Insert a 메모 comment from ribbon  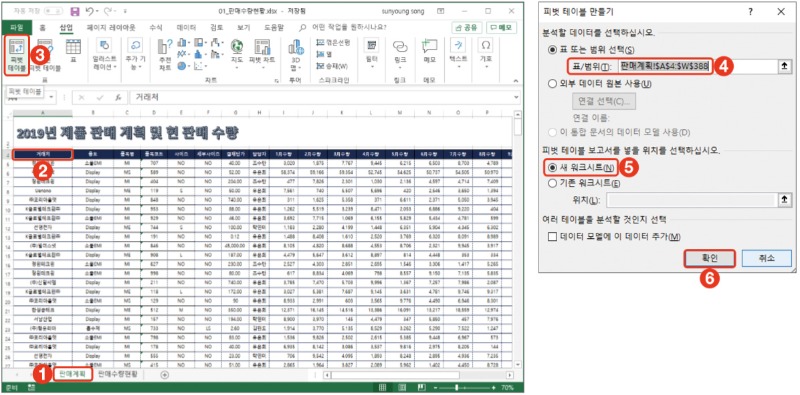[430, 51]
